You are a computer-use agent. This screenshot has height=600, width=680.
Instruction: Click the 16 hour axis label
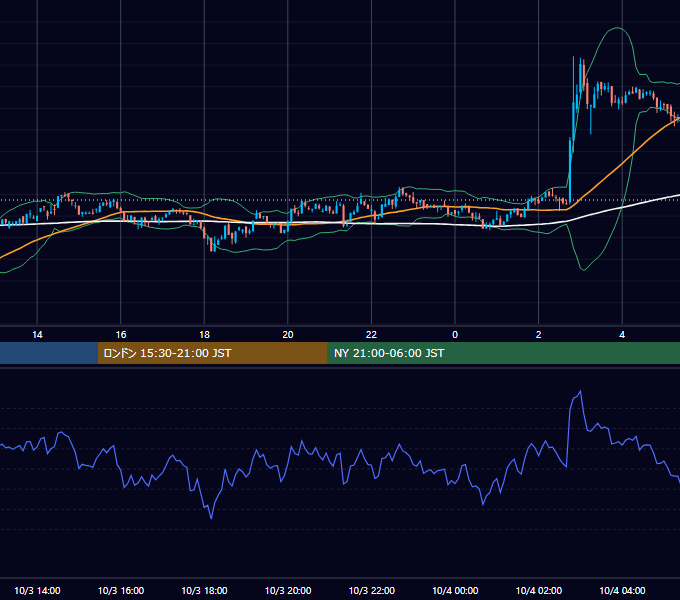coord(121,335)
